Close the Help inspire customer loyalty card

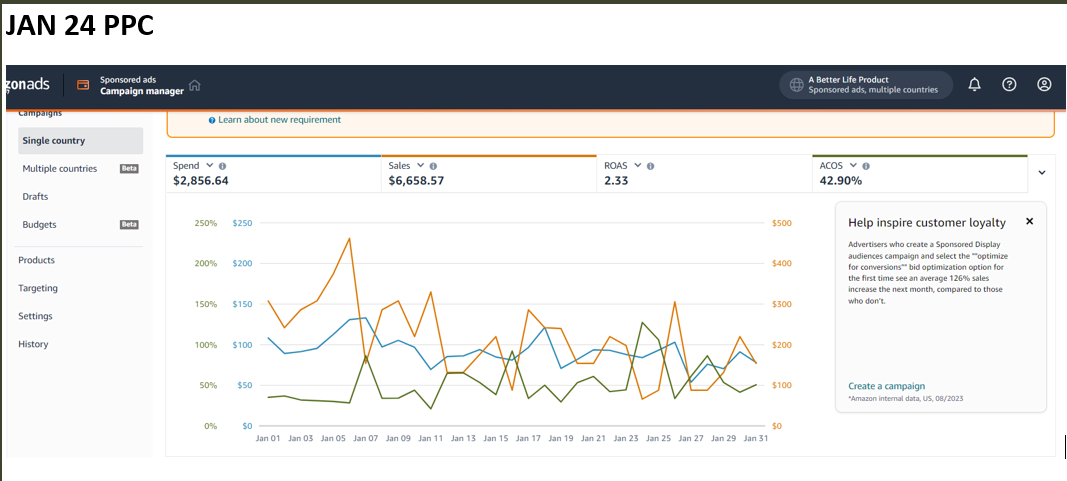point(1029,222)
